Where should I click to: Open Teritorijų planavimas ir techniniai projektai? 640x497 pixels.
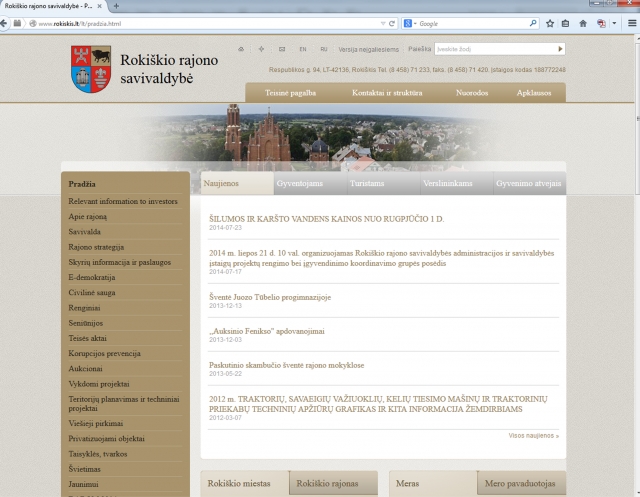124,404
